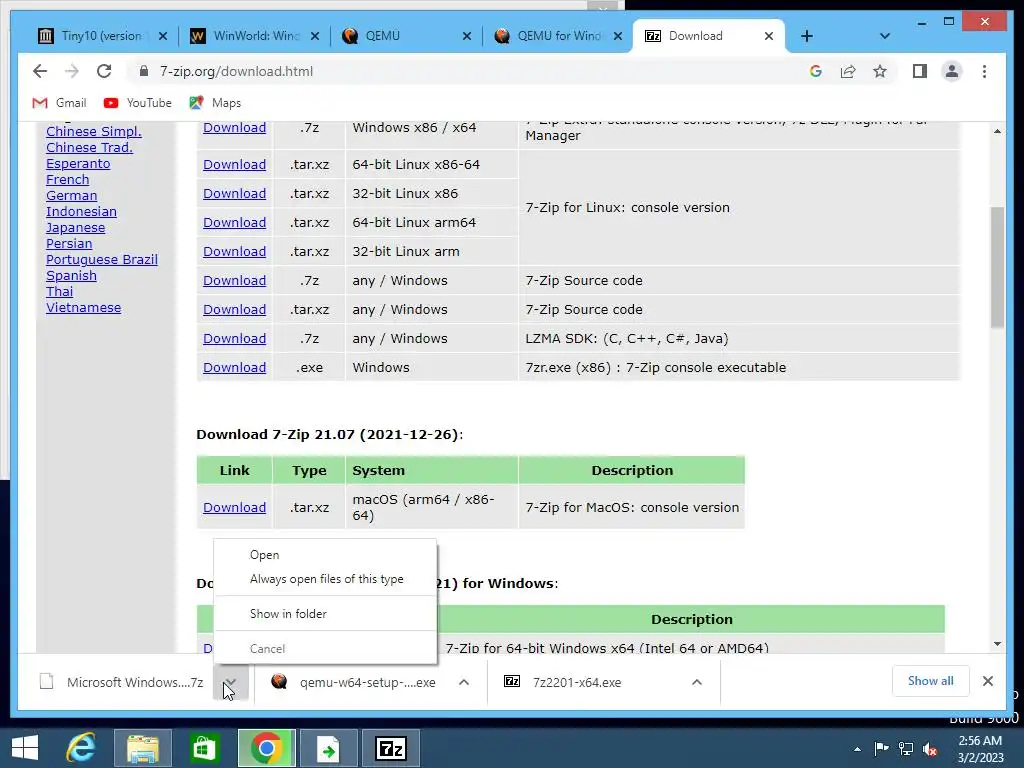Reload the 7-zip download page
The width and height of the screenshot is (1024, 768).
click(104, 71)
